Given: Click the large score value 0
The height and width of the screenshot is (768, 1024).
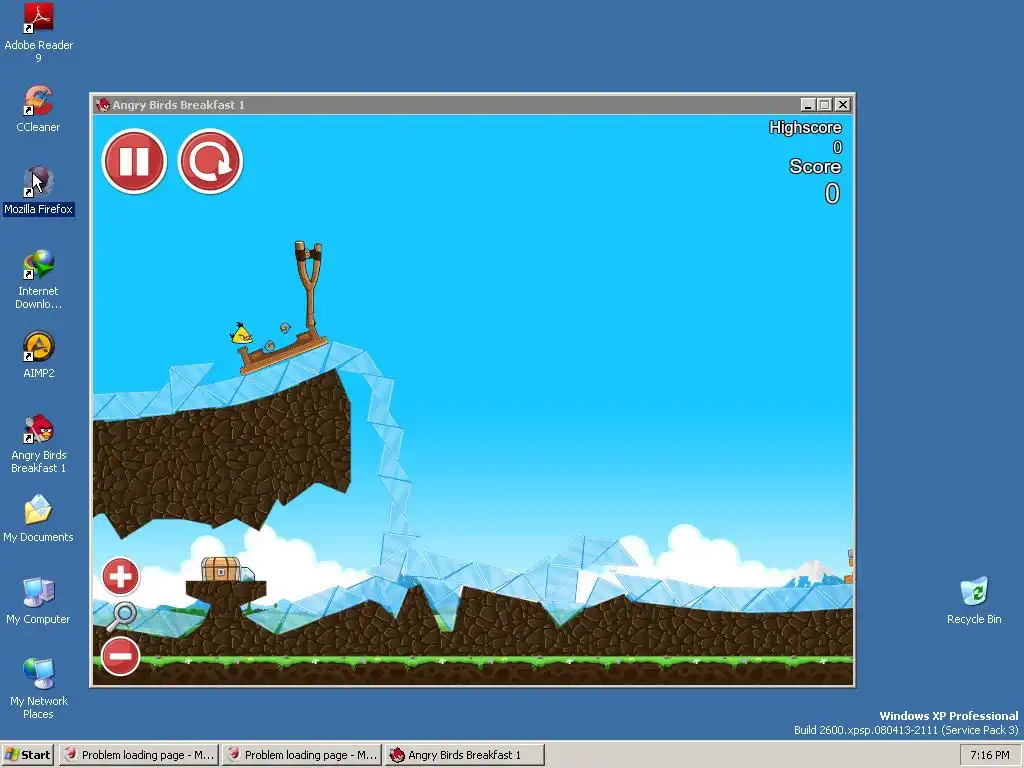Looking at the screenshot, I should (x=832, y=193).
